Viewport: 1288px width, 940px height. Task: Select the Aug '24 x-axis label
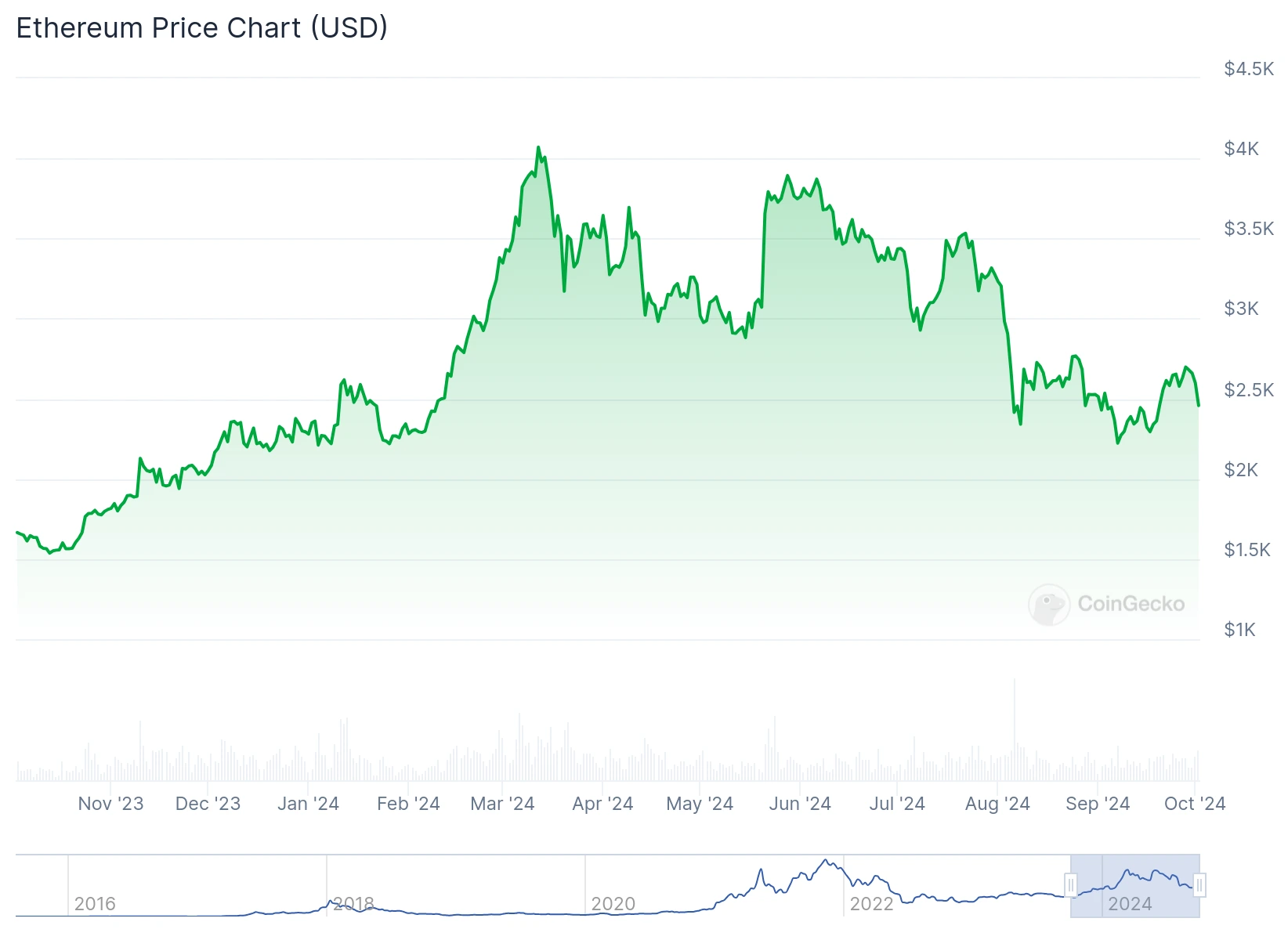point(997,804)
